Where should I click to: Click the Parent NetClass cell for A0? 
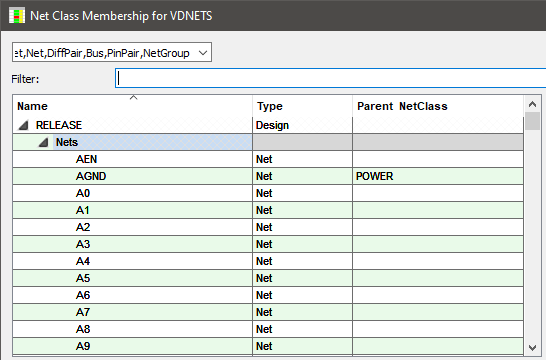pyautogui.click(x=438, y=193)
